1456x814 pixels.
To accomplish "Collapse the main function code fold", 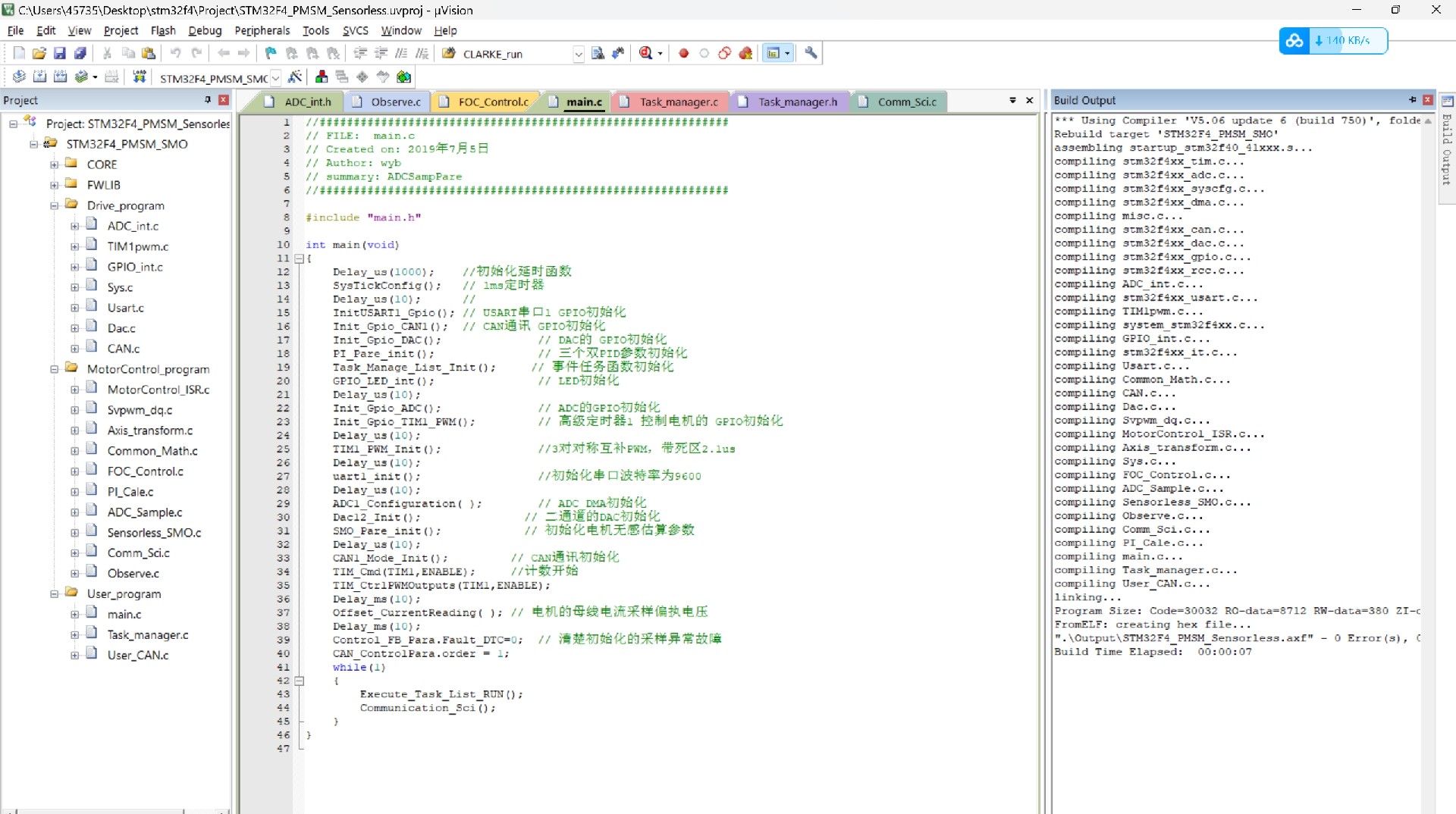I will pos(300,258).
